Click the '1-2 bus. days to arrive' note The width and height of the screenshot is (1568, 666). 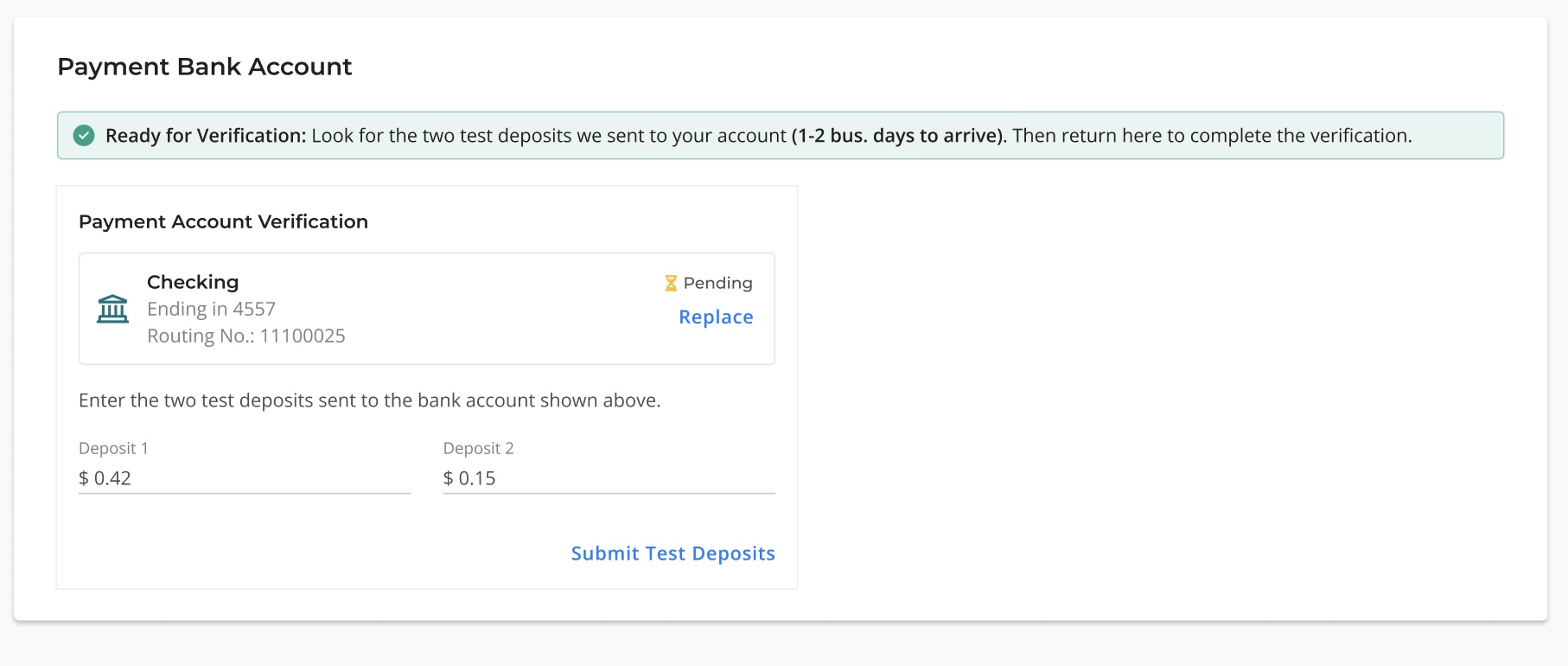click(x=899, y=136)
